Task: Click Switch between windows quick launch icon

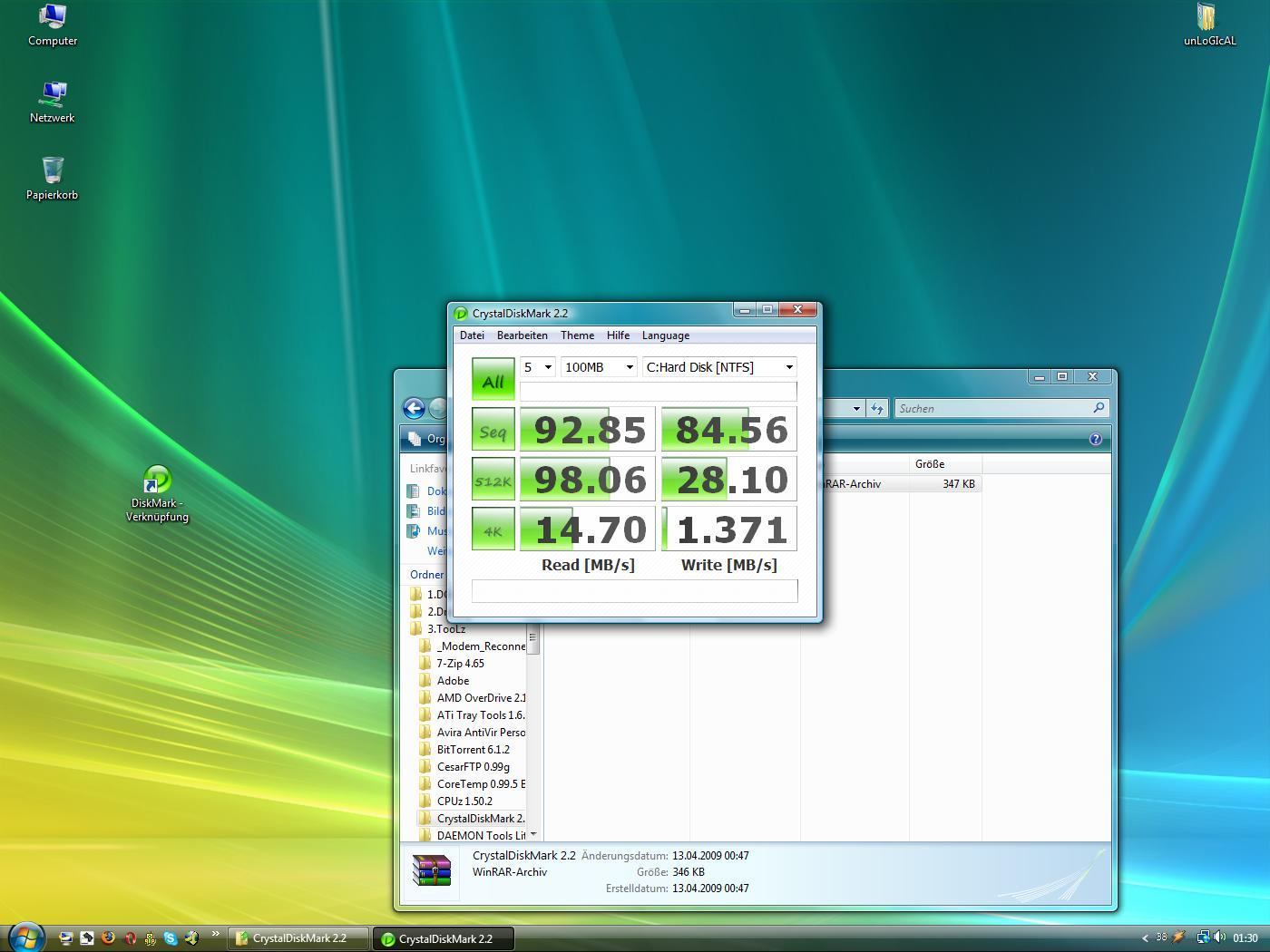Action: click(x=87, y=938)
